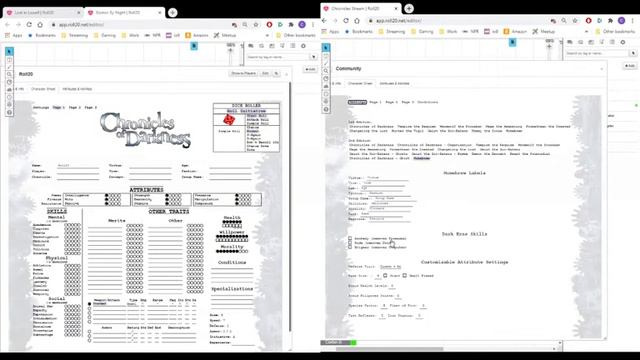Switch to Character Sheet tab in left window

tap(43, 89)
